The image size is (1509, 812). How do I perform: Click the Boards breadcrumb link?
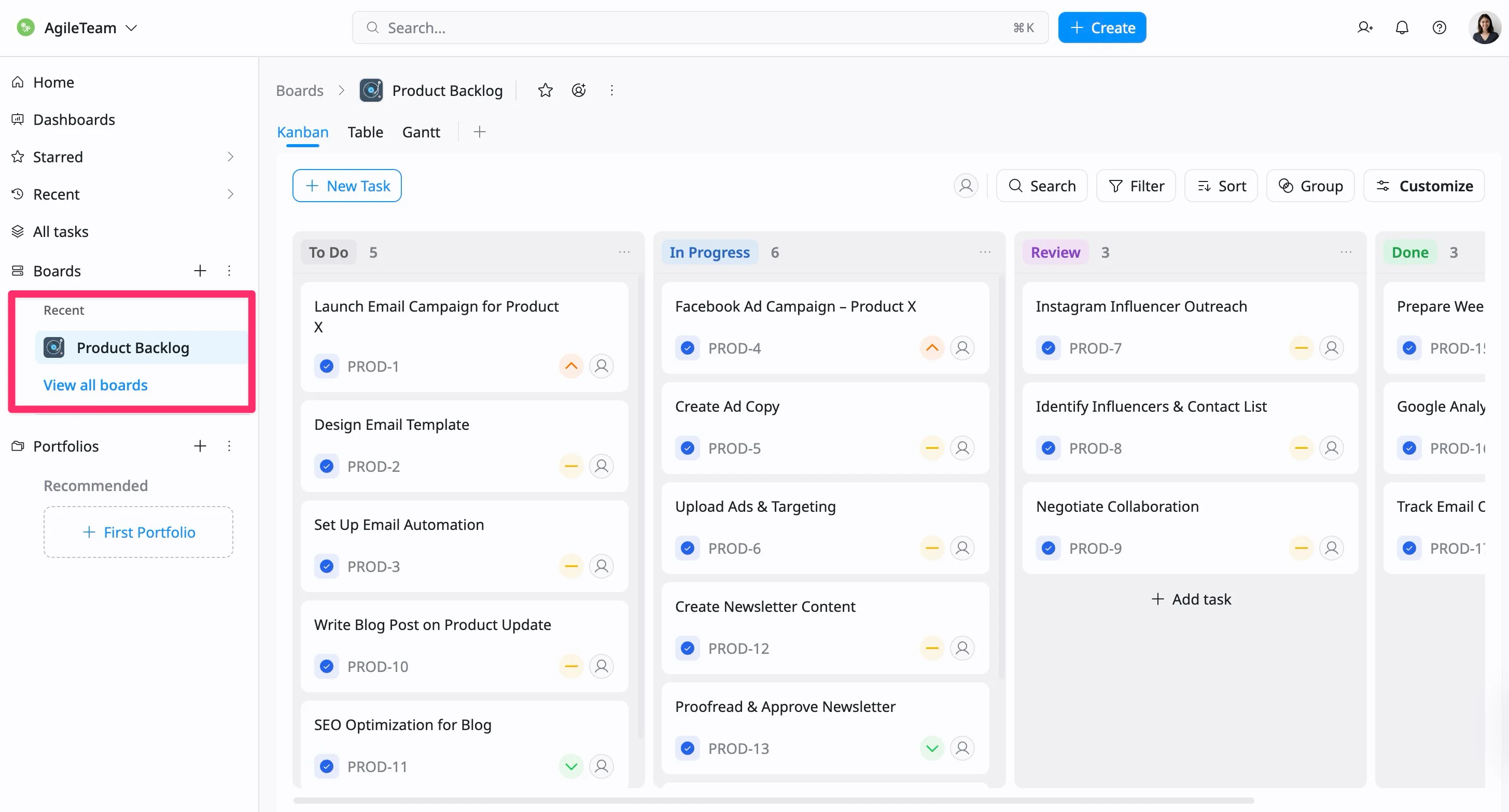point(299,90)
